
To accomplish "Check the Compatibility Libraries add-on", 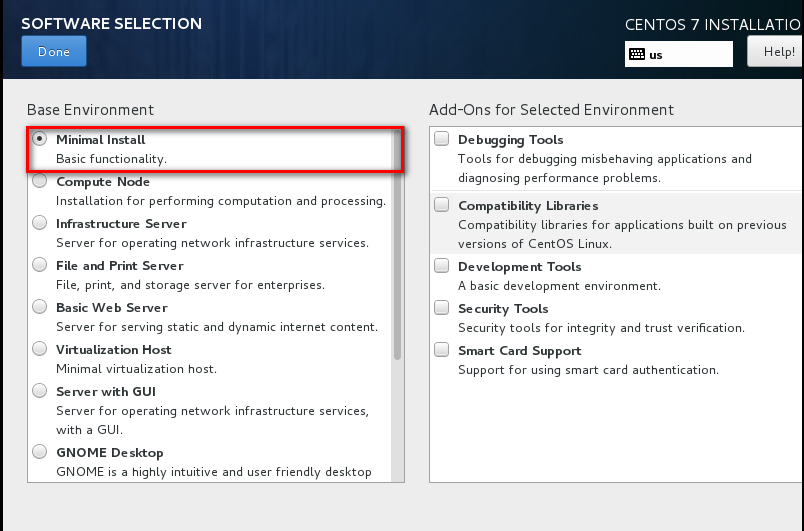I will click(x=442, y=205).
